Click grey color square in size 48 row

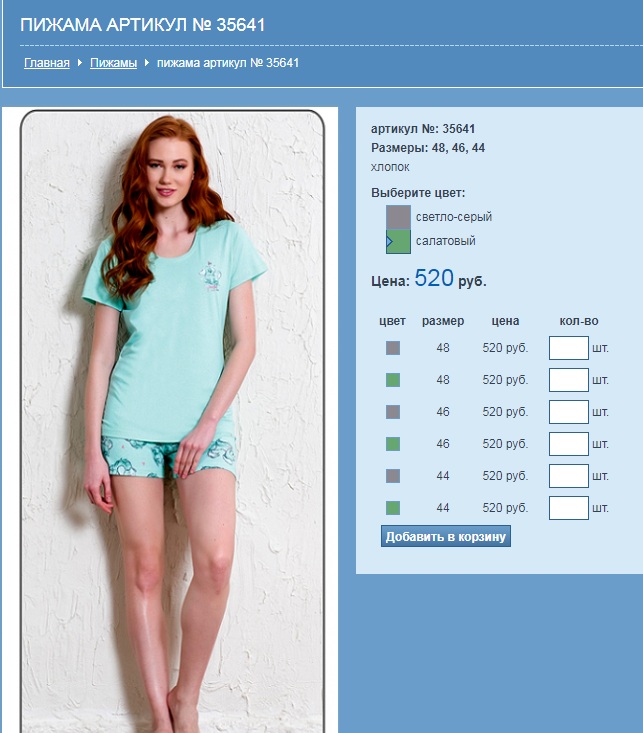tap(393, 348)
